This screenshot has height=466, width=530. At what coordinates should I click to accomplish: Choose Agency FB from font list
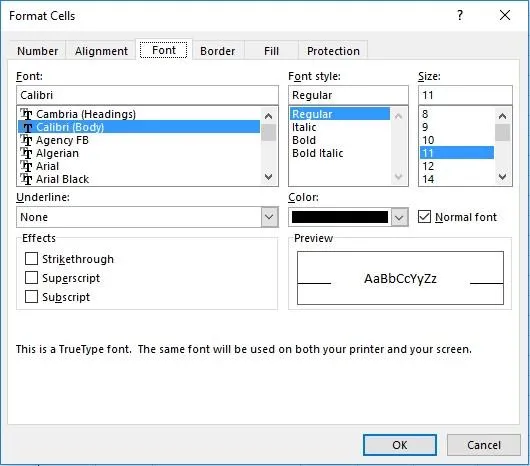139,140
